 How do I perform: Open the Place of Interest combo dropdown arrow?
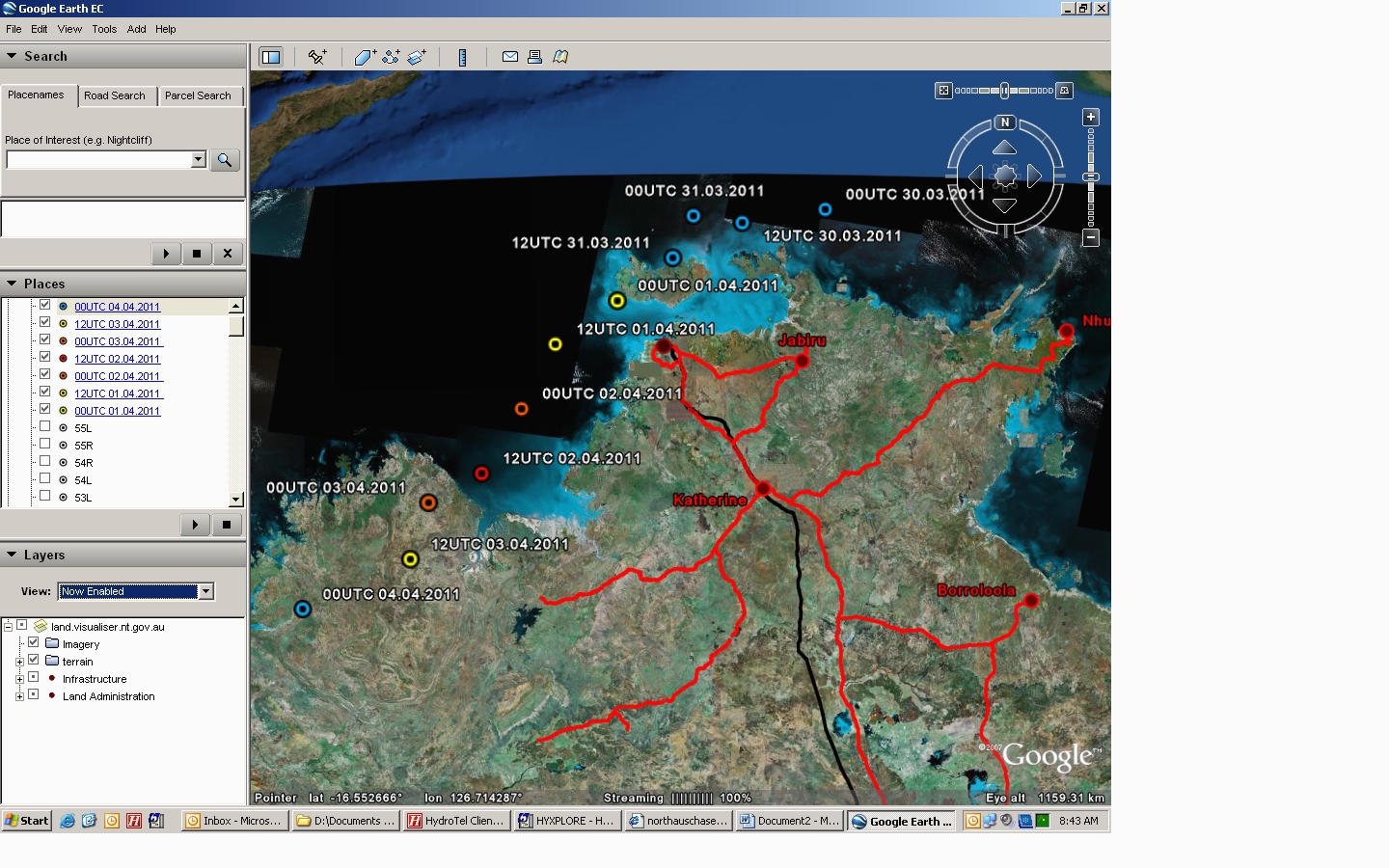(x=199, y=159)
